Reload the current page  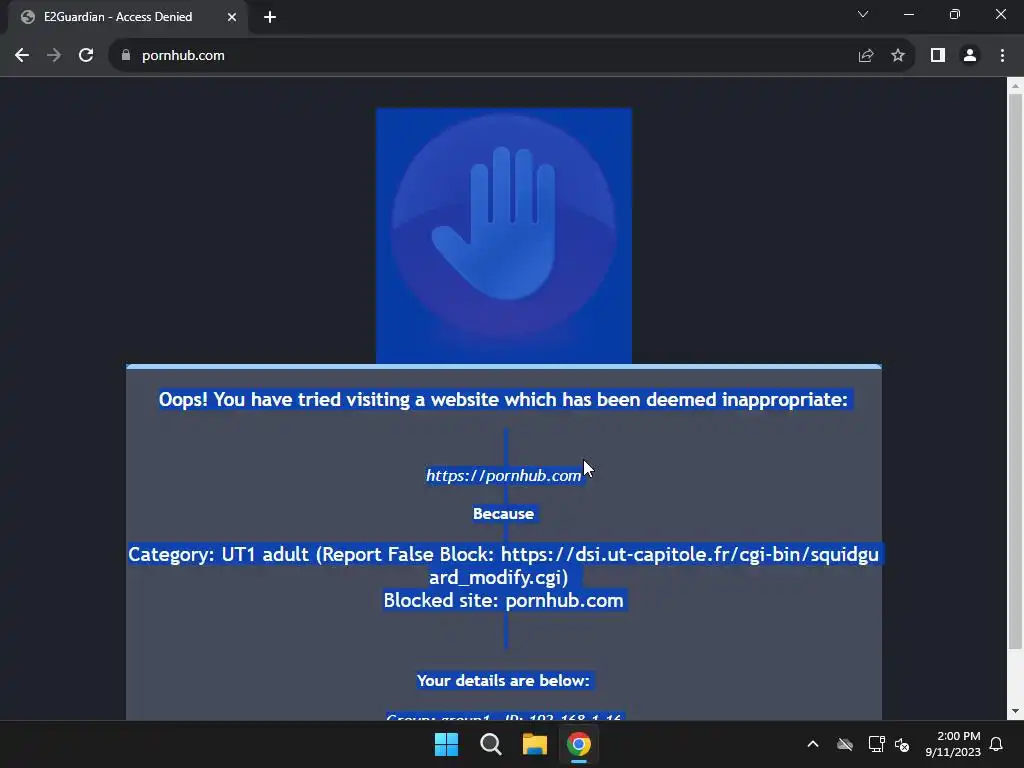point(86,56)
